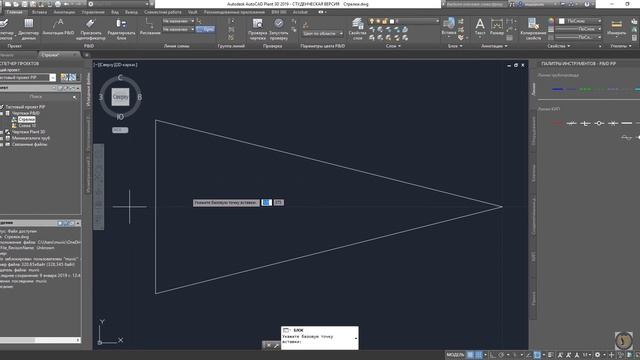Click the white color swatch ПоСлою
The height and width of the screenshot is (360, 640).
coord(562,21)
